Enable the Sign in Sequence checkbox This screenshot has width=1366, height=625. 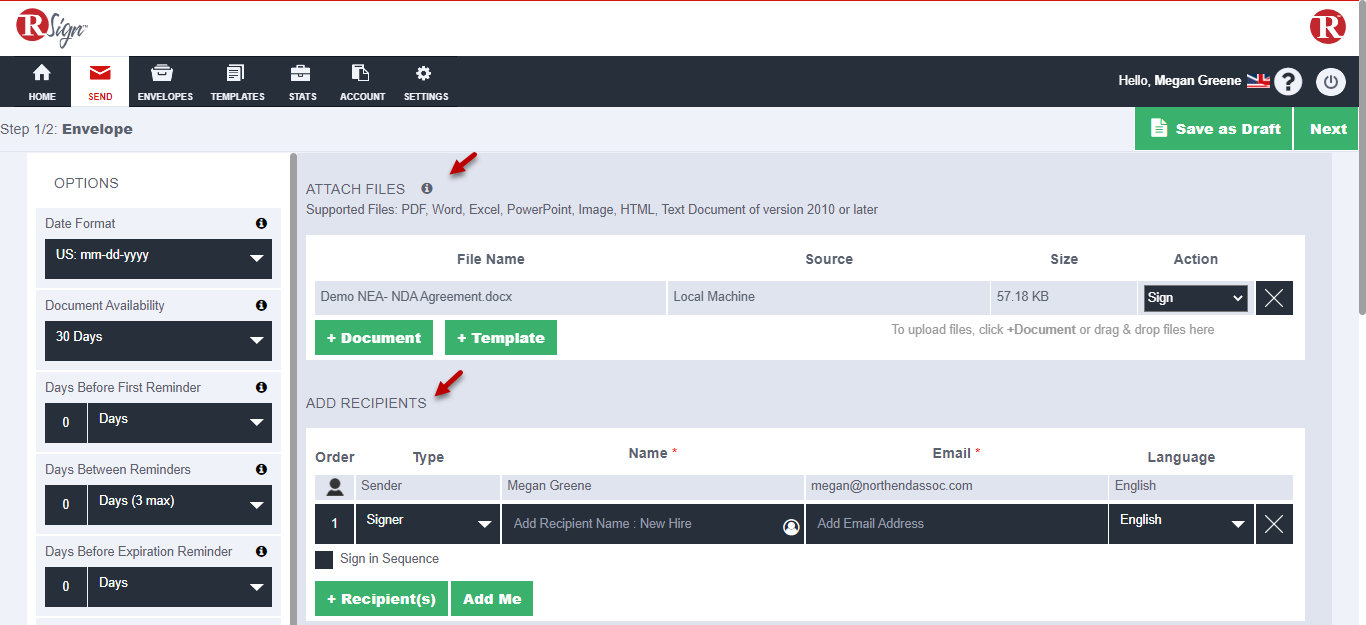324,560
